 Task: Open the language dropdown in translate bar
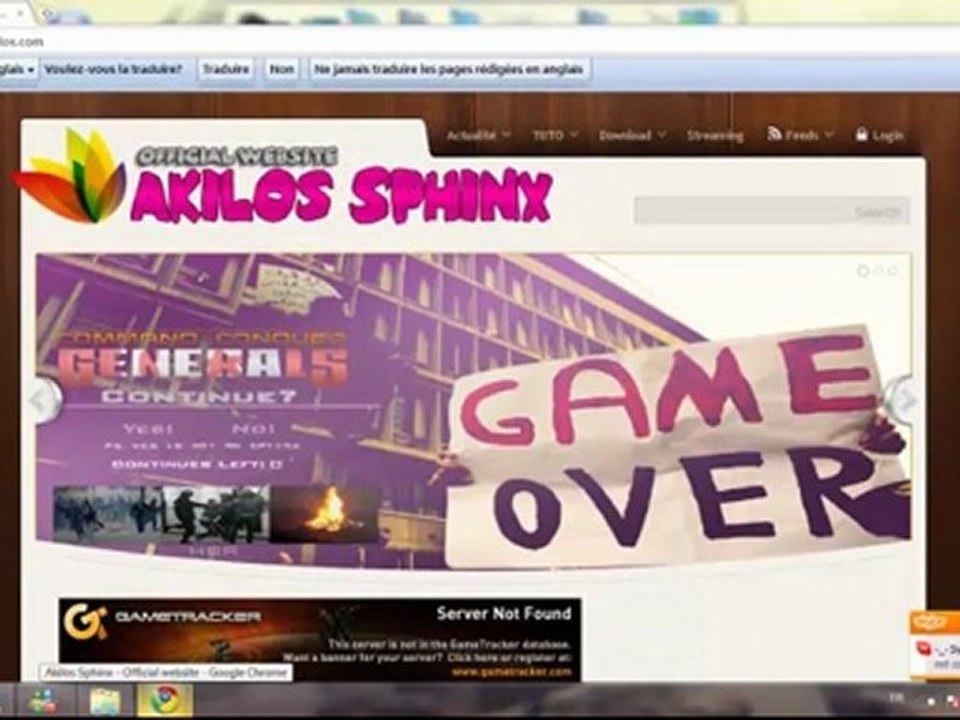click(x=18, y=69)
